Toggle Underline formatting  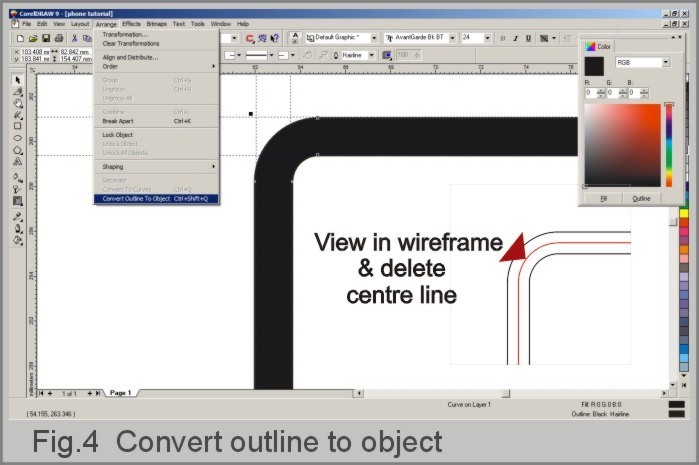point(528,38)
